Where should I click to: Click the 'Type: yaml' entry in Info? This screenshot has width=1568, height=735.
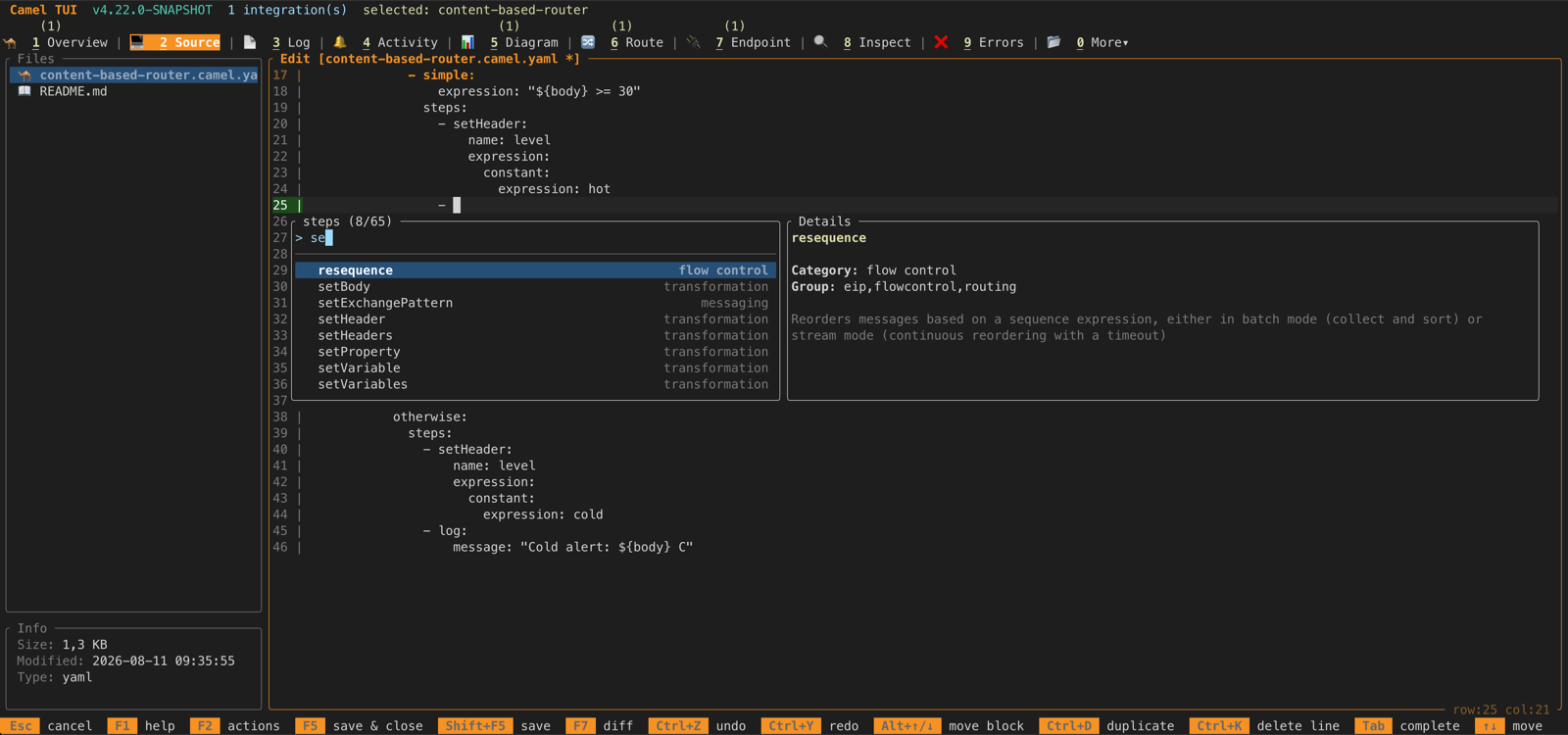coord(55,677)
